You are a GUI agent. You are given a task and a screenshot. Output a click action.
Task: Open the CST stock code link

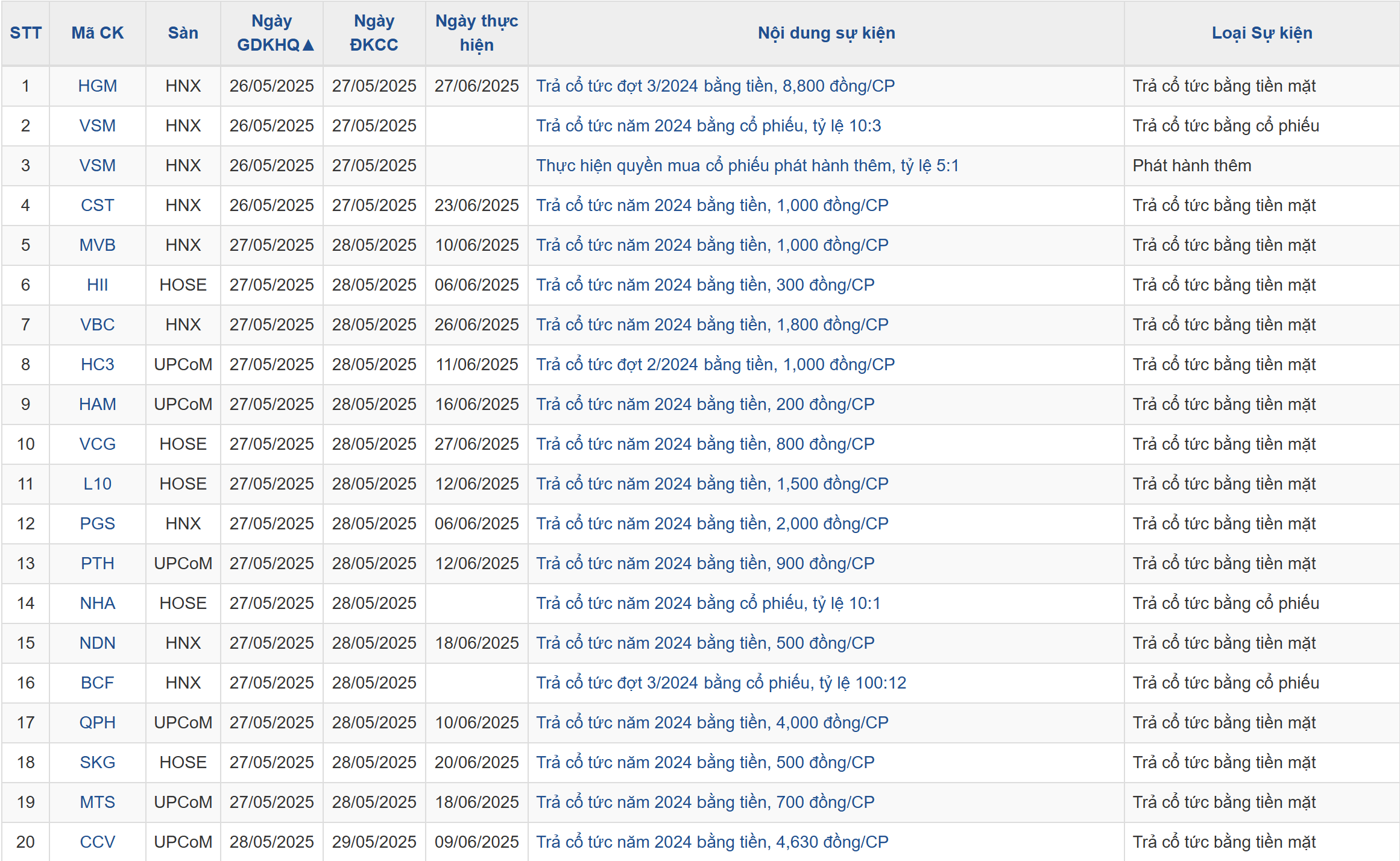click(98, 206)
